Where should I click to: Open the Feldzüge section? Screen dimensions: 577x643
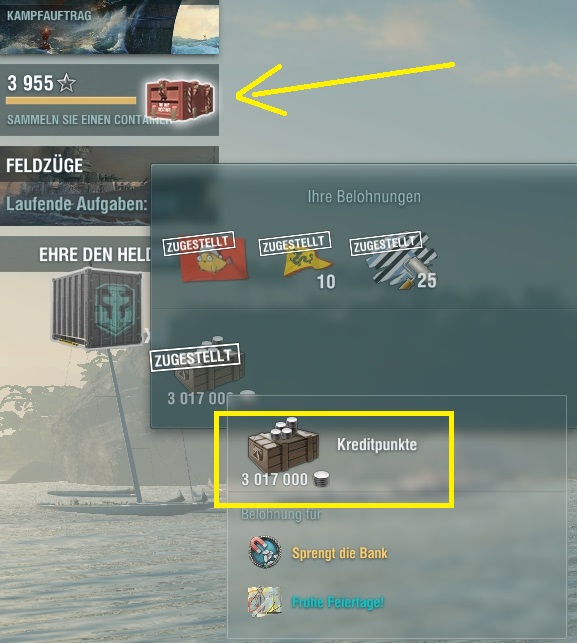[x=75, y=186]
